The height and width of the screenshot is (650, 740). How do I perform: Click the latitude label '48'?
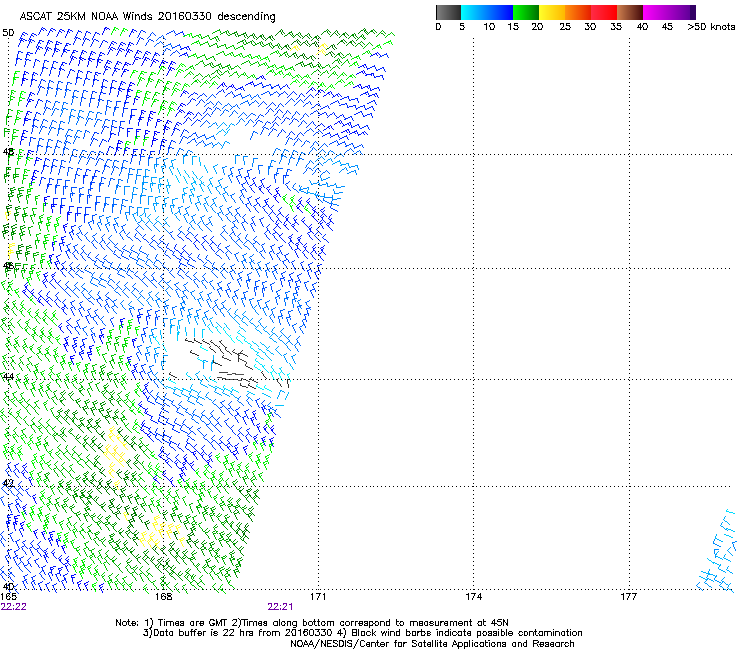click(x=8, y=152)
